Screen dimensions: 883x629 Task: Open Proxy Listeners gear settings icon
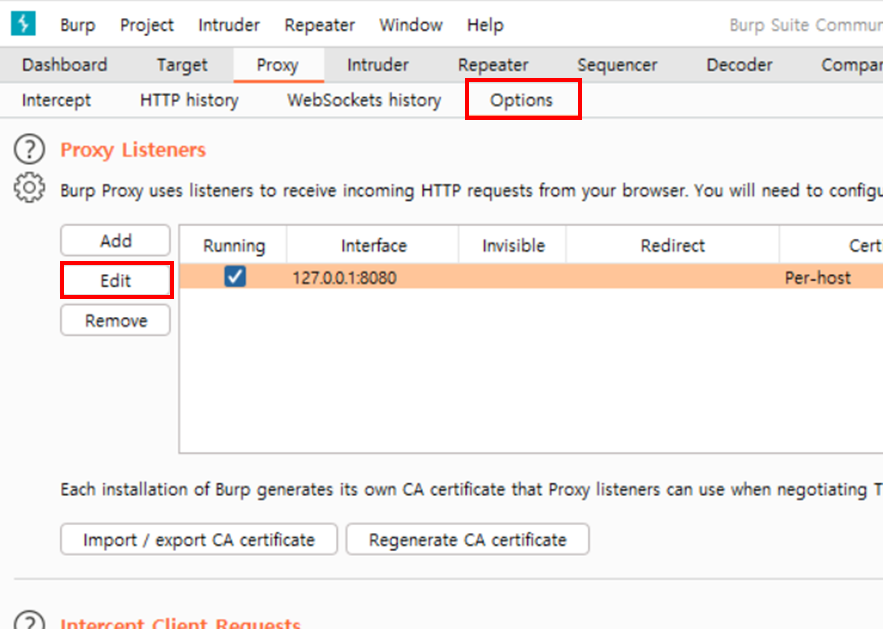pos(29,188)
